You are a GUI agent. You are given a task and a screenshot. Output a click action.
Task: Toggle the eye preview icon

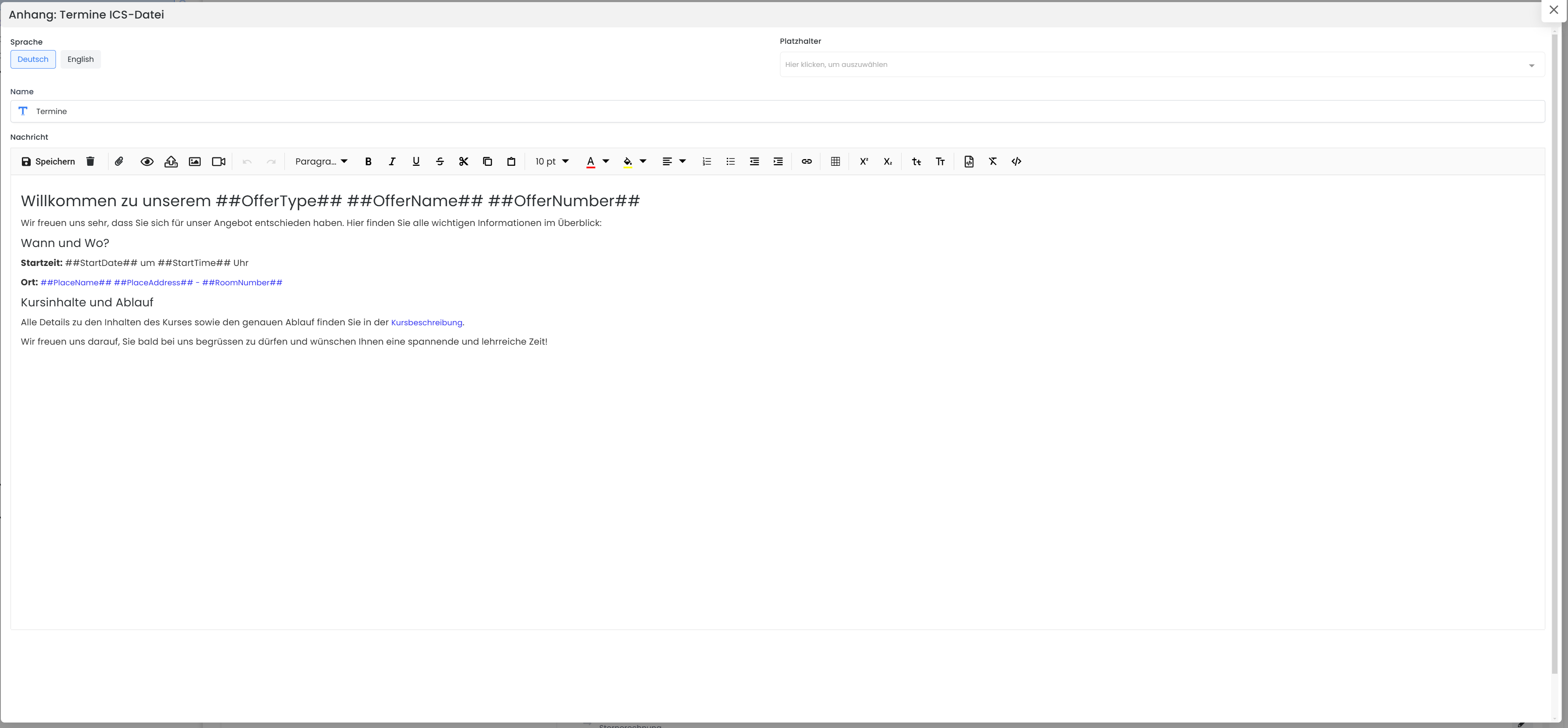(147, 161)
